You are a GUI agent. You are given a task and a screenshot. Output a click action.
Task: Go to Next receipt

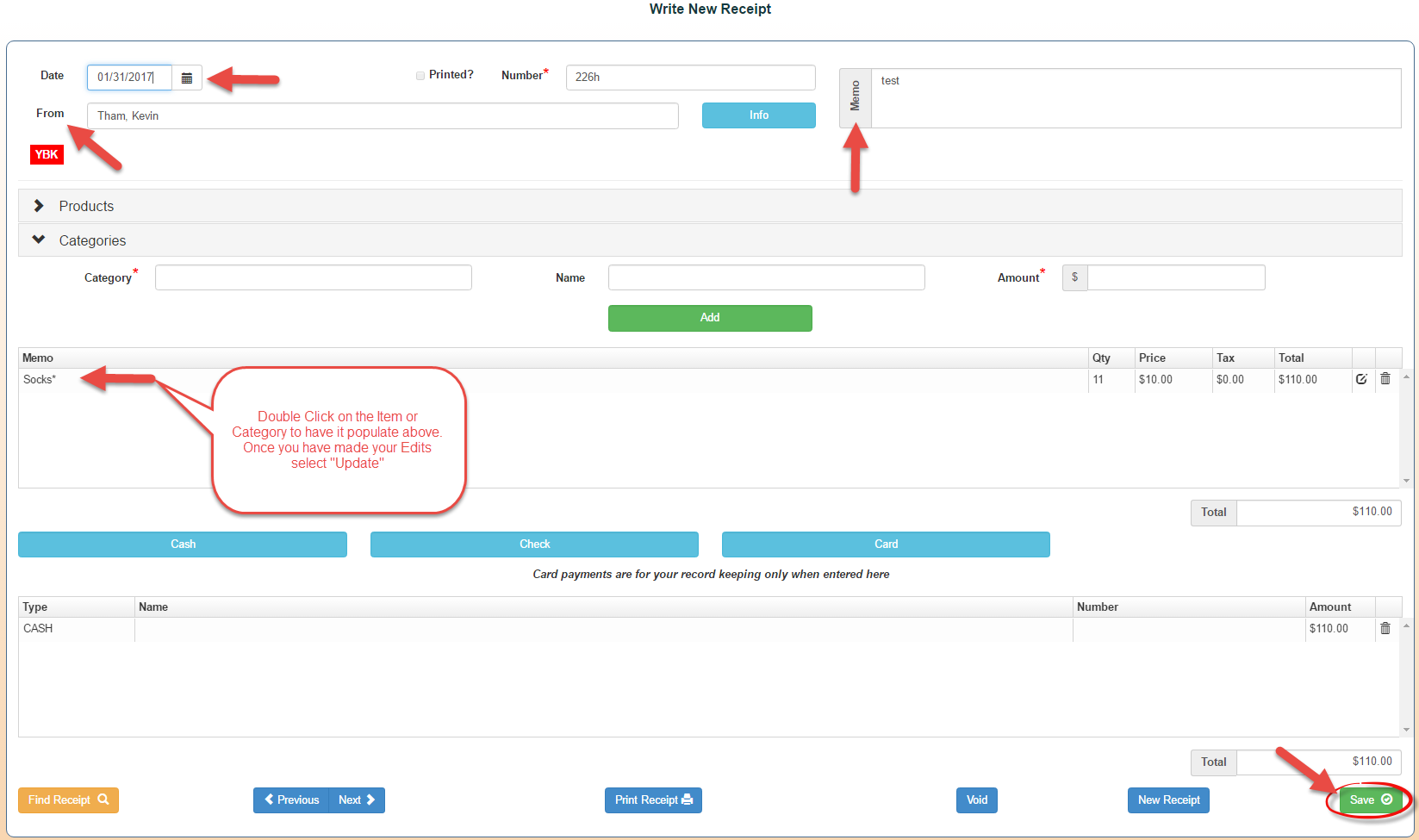pos(357,800)
